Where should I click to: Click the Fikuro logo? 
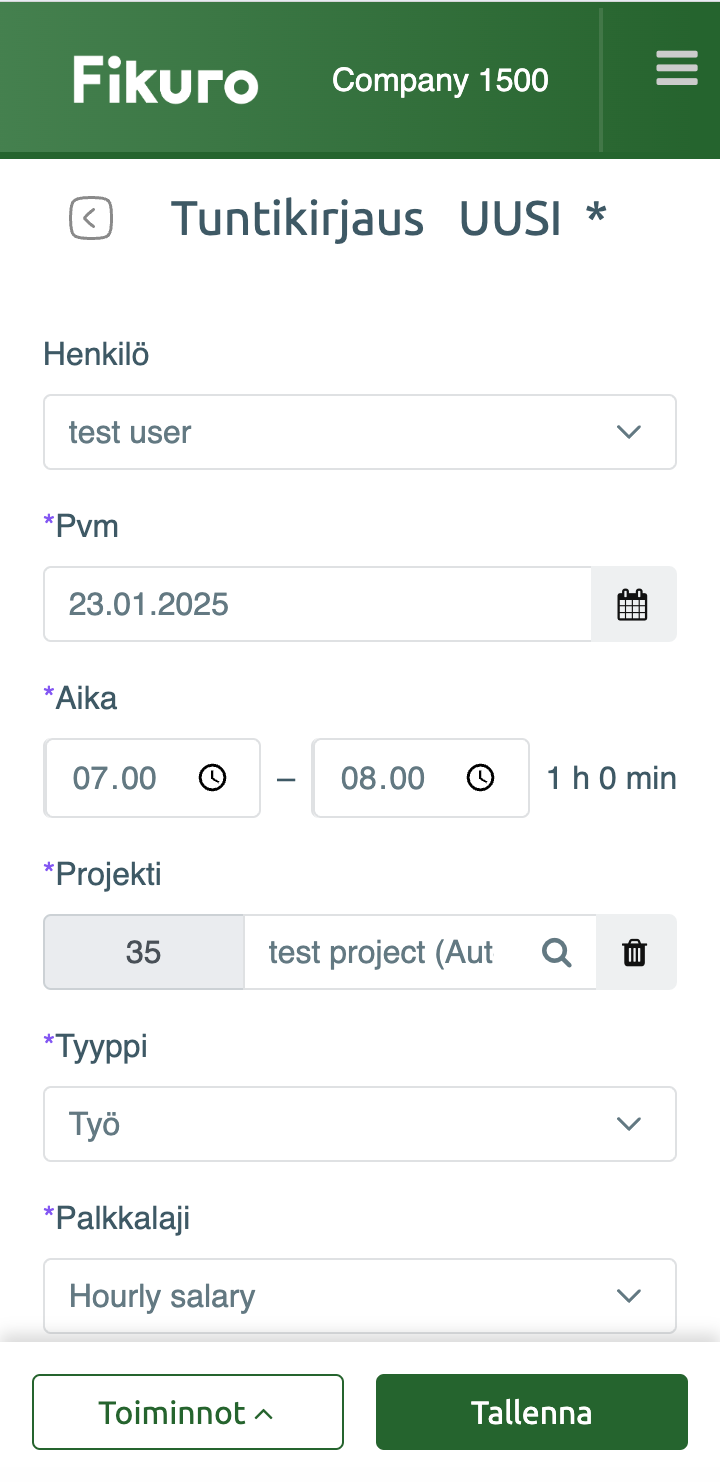pyautogui.click(x=166, y=80)
